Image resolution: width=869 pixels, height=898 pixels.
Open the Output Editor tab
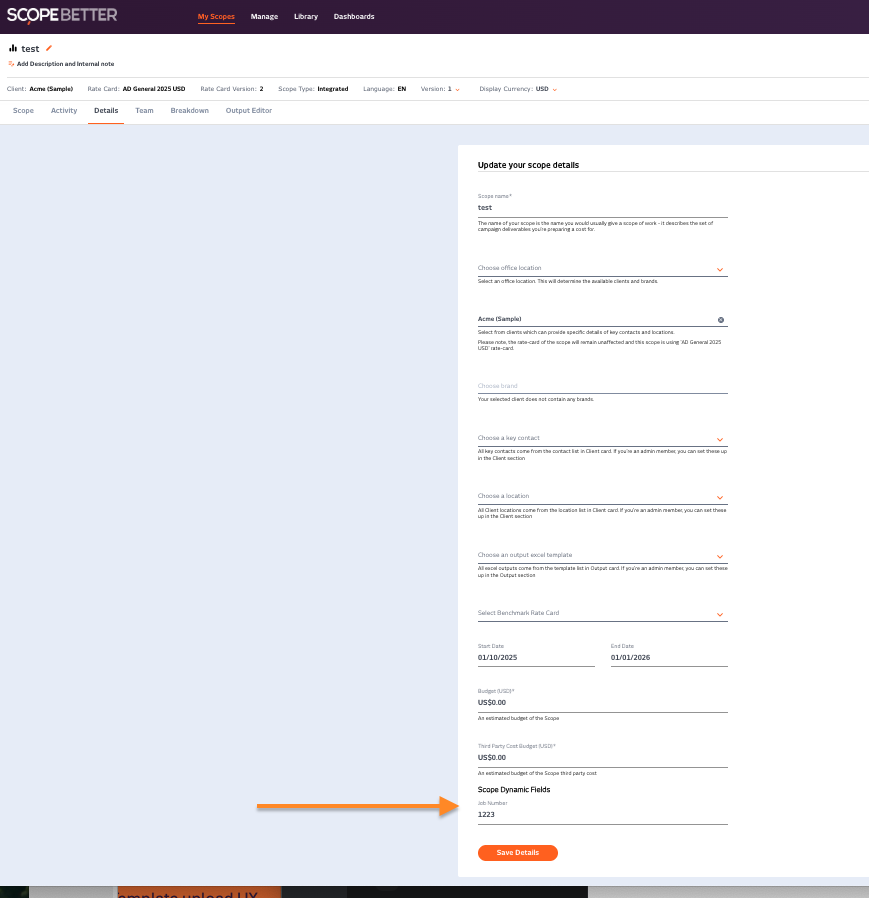click(248, 111)
